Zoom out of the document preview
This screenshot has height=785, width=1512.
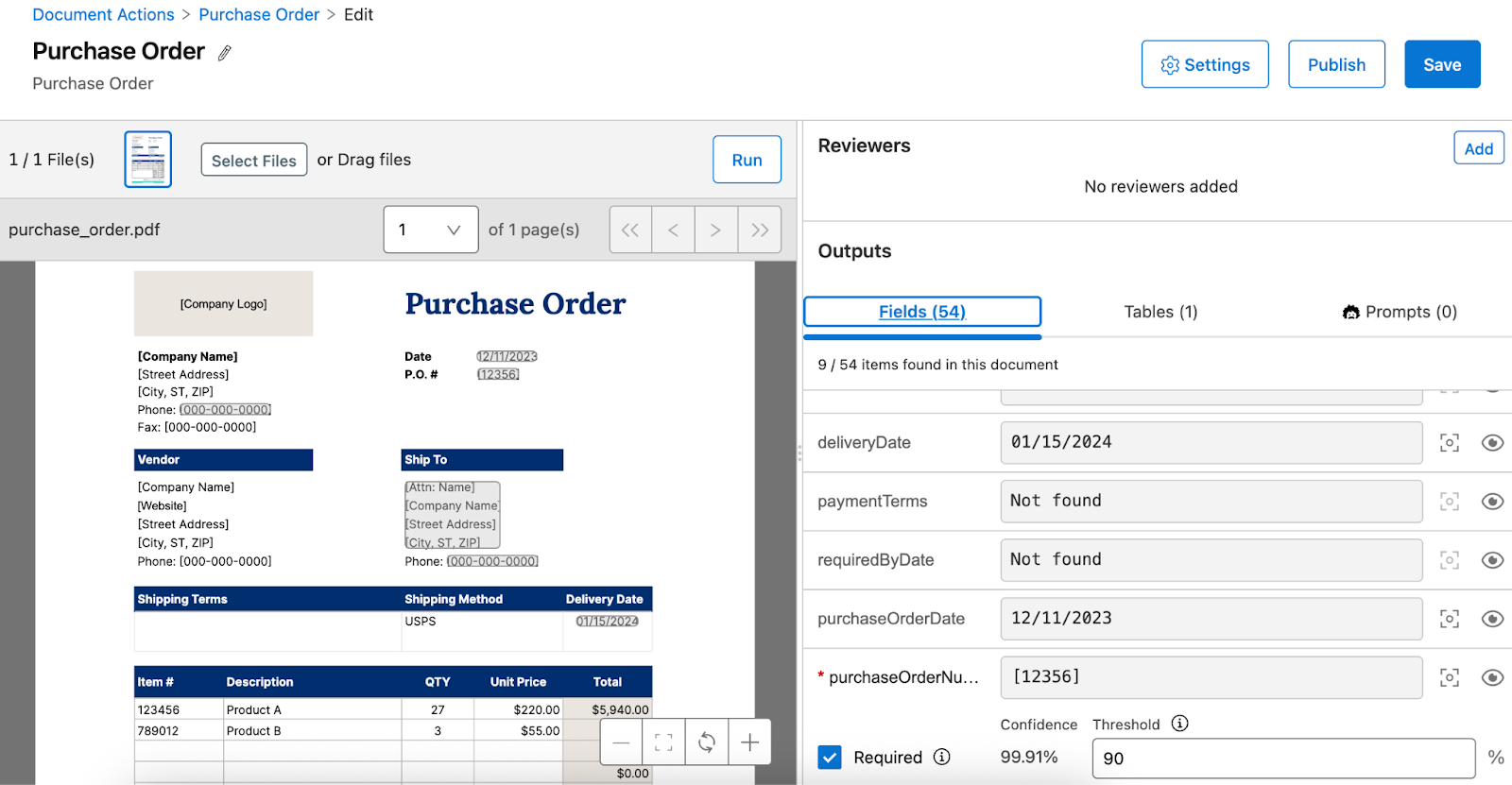[x=621, y=742]
